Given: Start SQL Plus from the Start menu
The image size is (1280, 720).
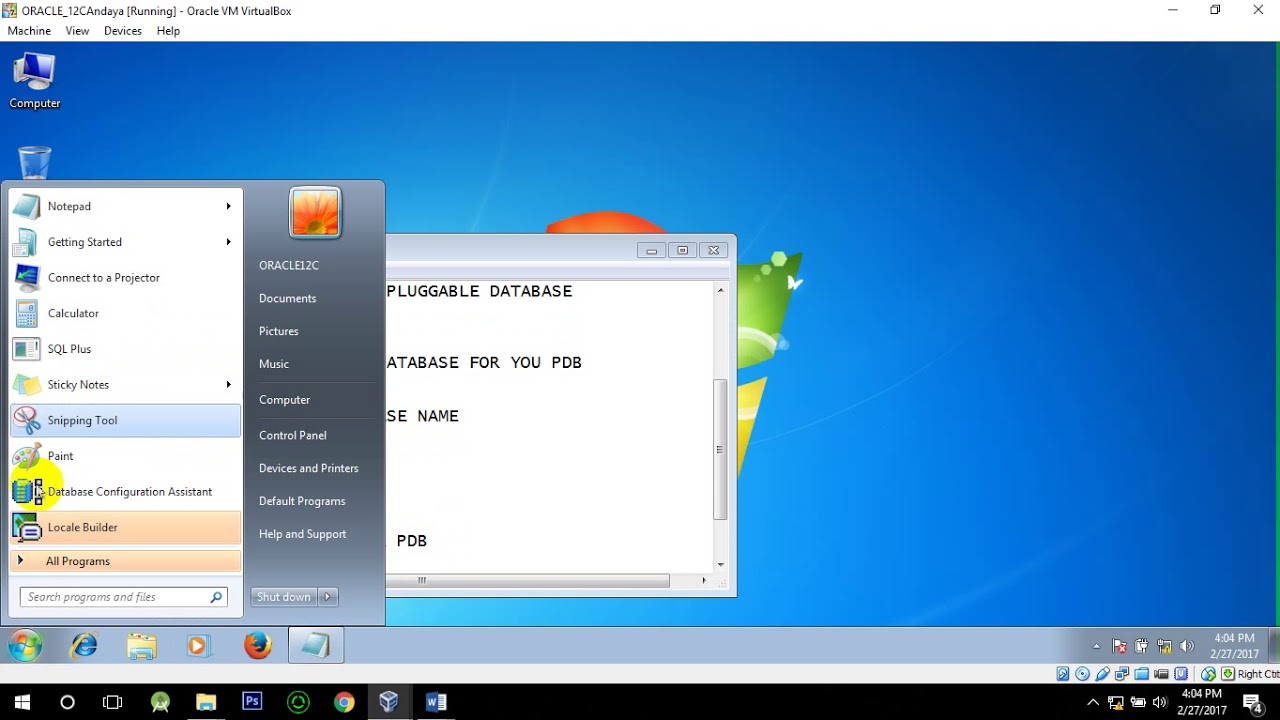Looking at the screenshot, I should 126,349.
